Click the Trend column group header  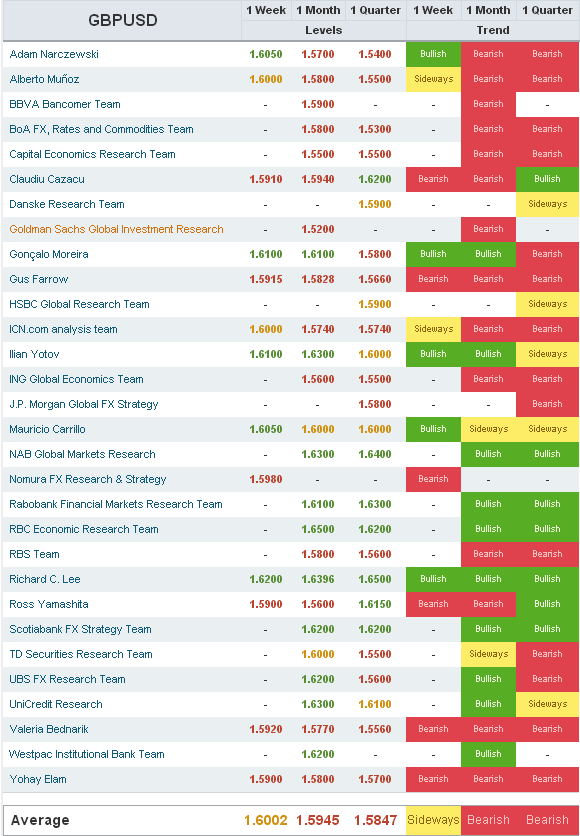(493, 30)
